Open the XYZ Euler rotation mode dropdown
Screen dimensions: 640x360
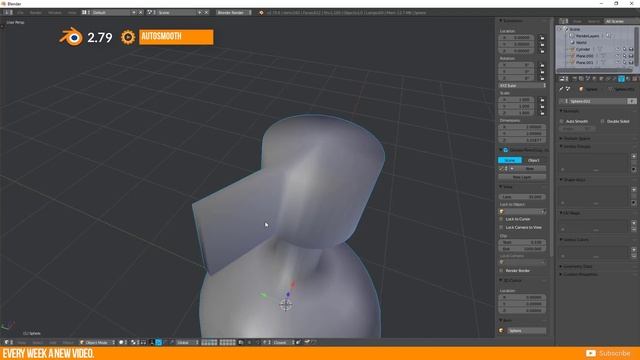coord(522,86)
